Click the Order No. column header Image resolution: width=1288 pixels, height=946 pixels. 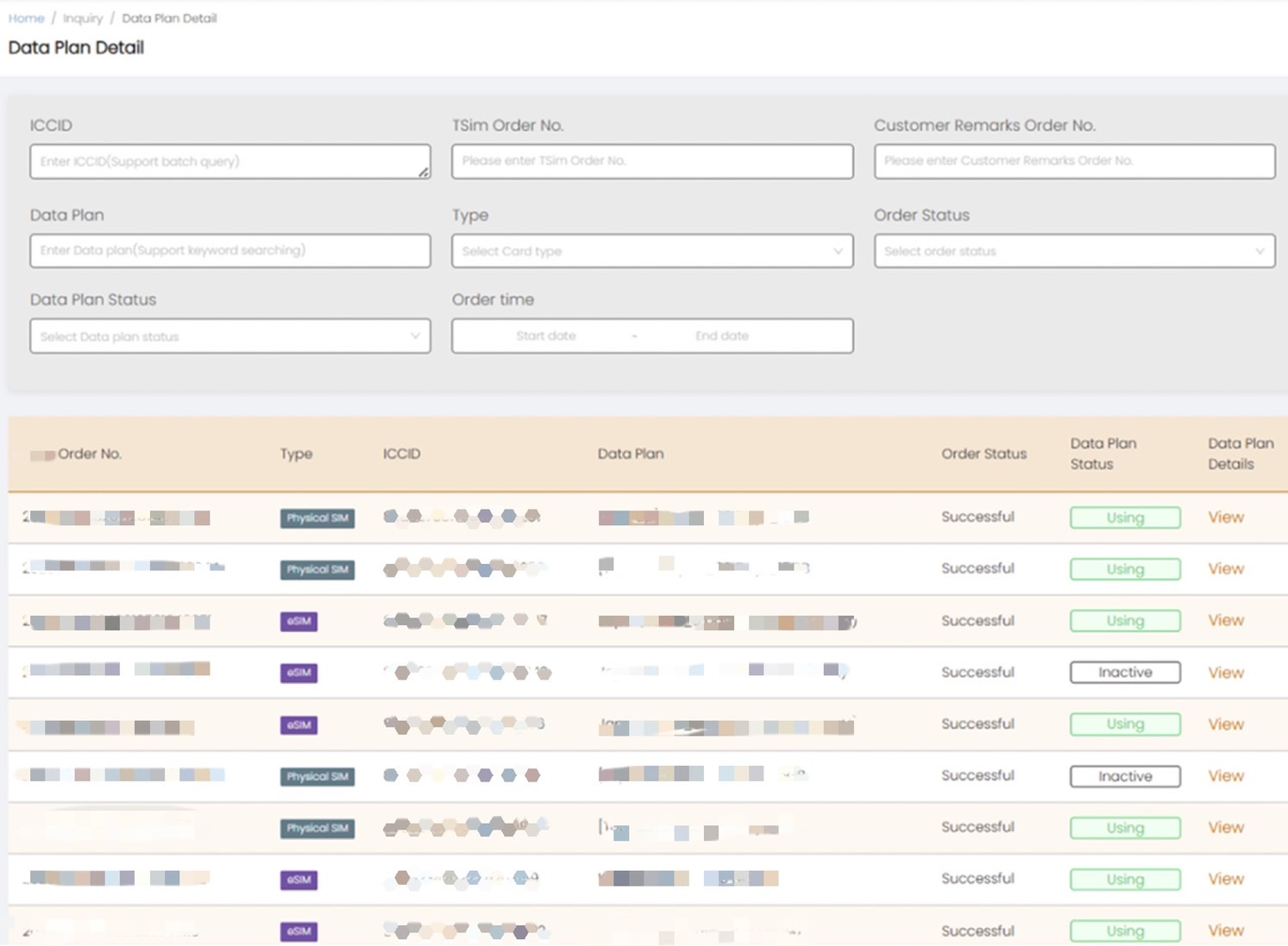(90, 454)
